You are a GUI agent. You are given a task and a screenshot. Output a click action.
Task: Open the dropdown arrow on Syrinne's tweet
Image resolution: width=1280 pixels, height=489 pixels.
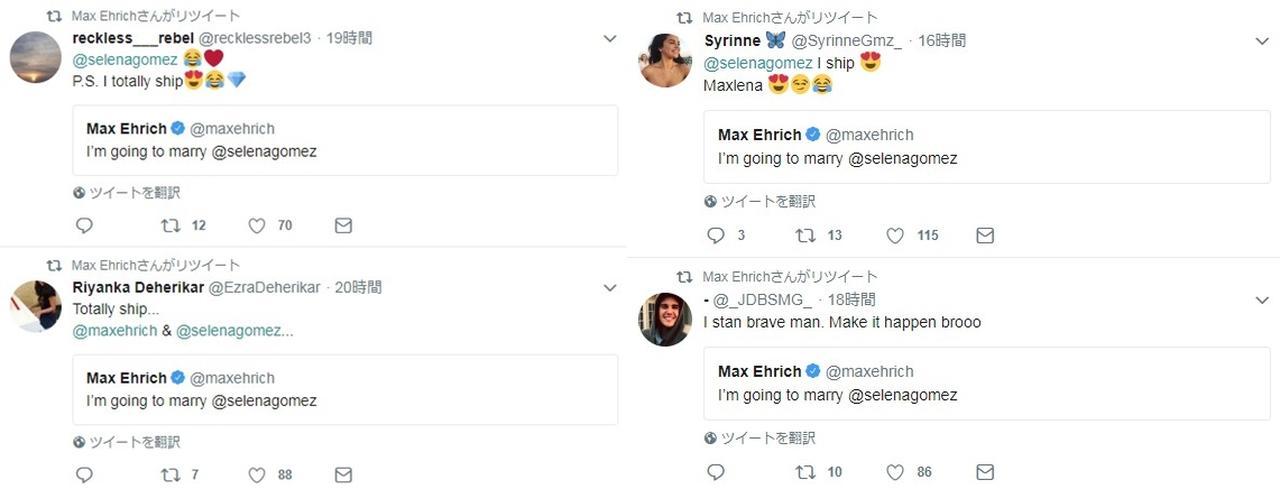pyautogui.click(x=1262, y=41)
